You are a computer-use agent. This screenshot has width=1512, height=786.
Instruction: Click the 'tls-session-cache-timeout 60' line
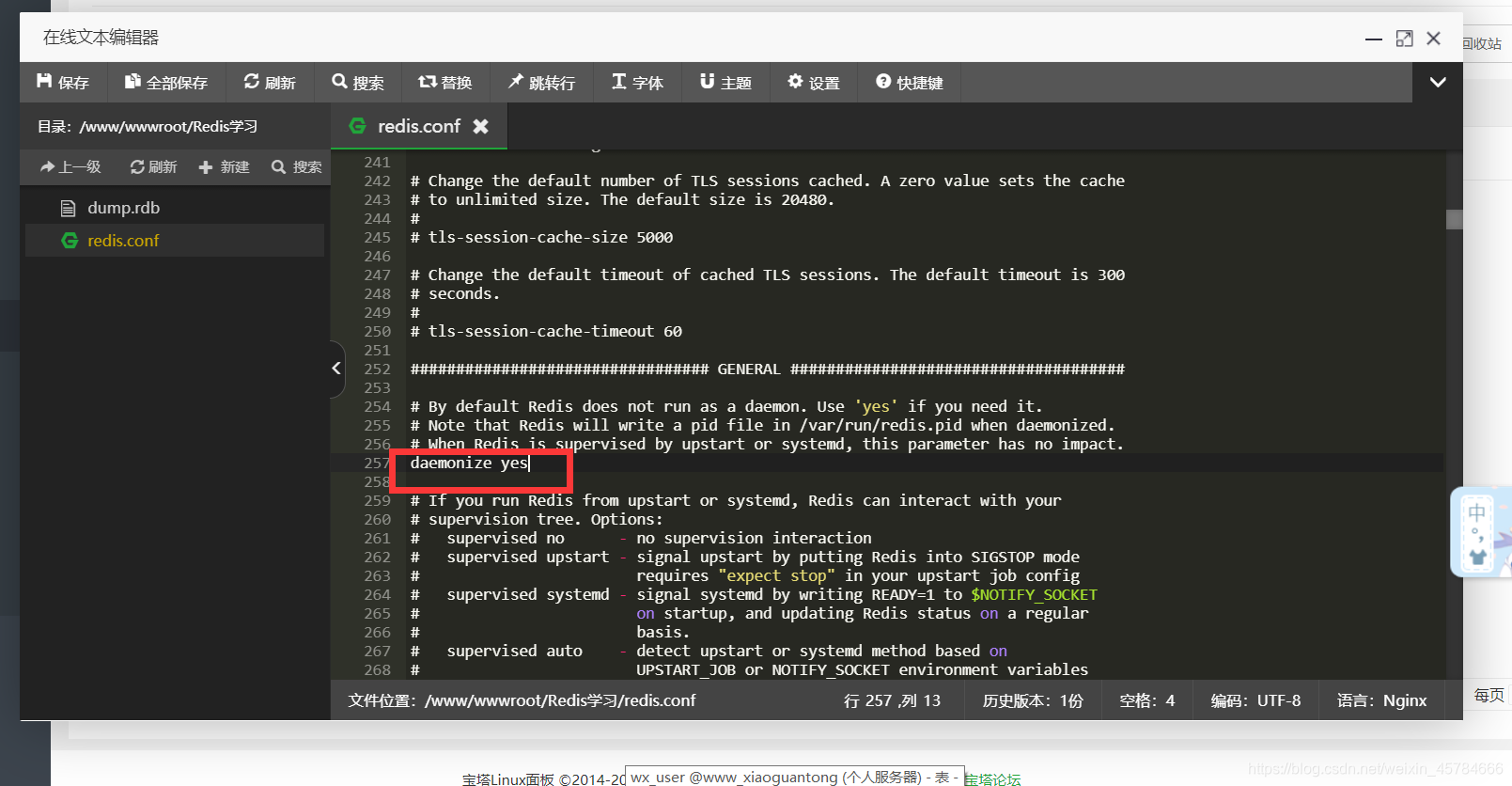[546, 331]
